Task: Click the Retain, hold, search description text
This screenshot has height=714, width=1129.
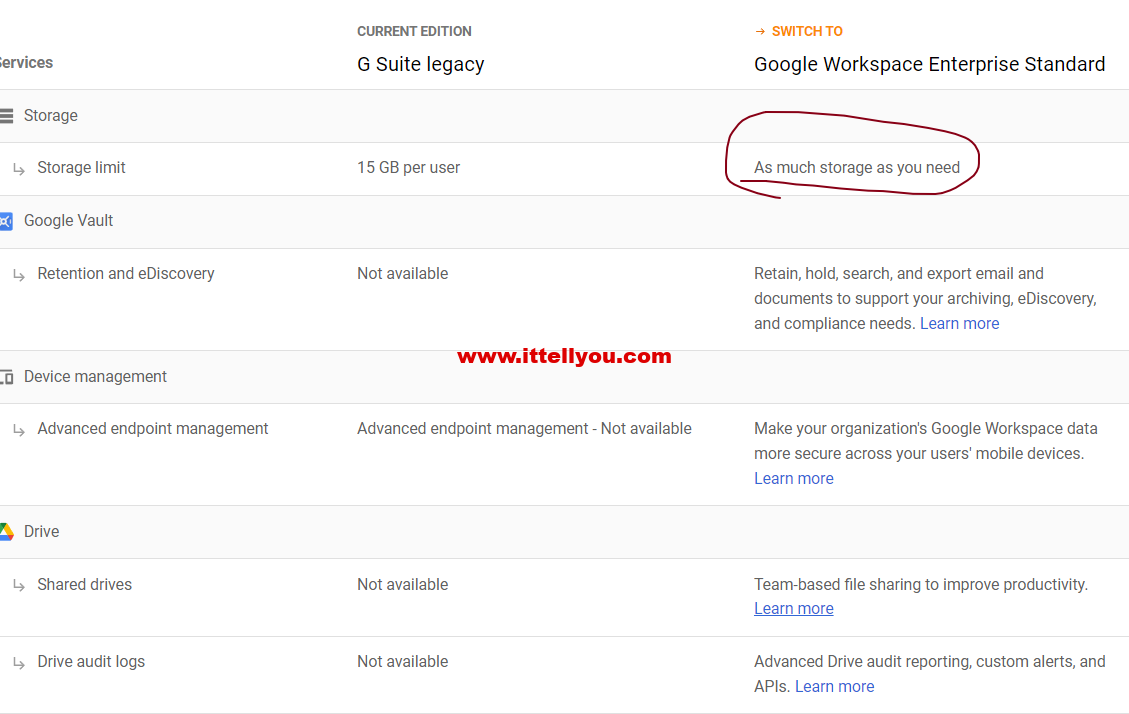Action: pyautogui.click(x=925, y=299)
